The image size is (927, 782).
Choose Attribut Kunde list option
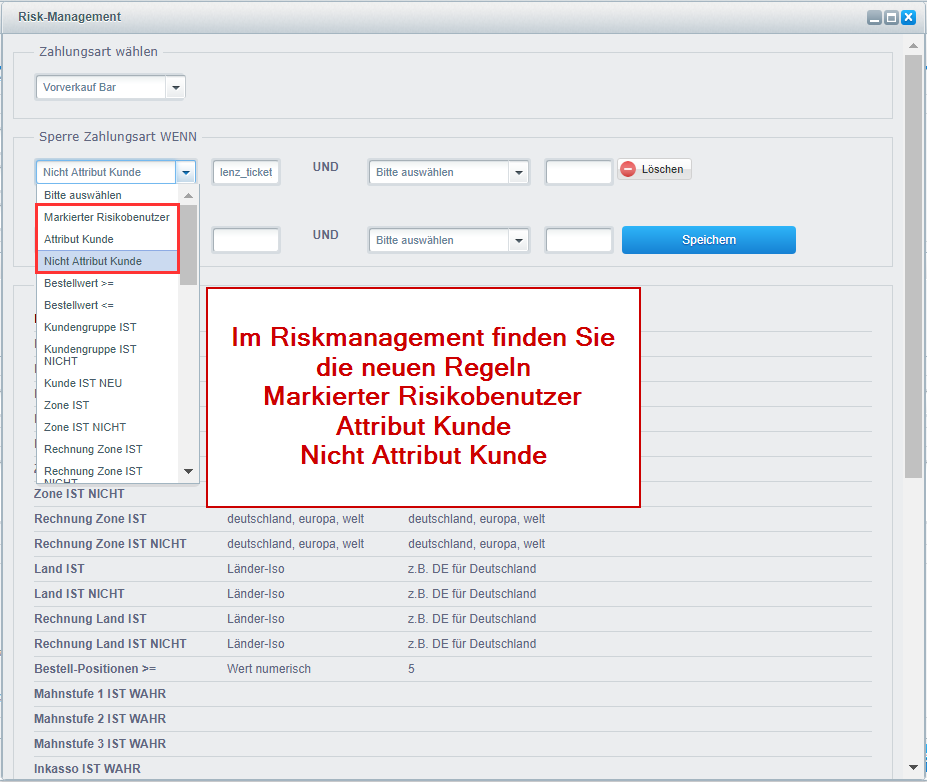(107, 239)
